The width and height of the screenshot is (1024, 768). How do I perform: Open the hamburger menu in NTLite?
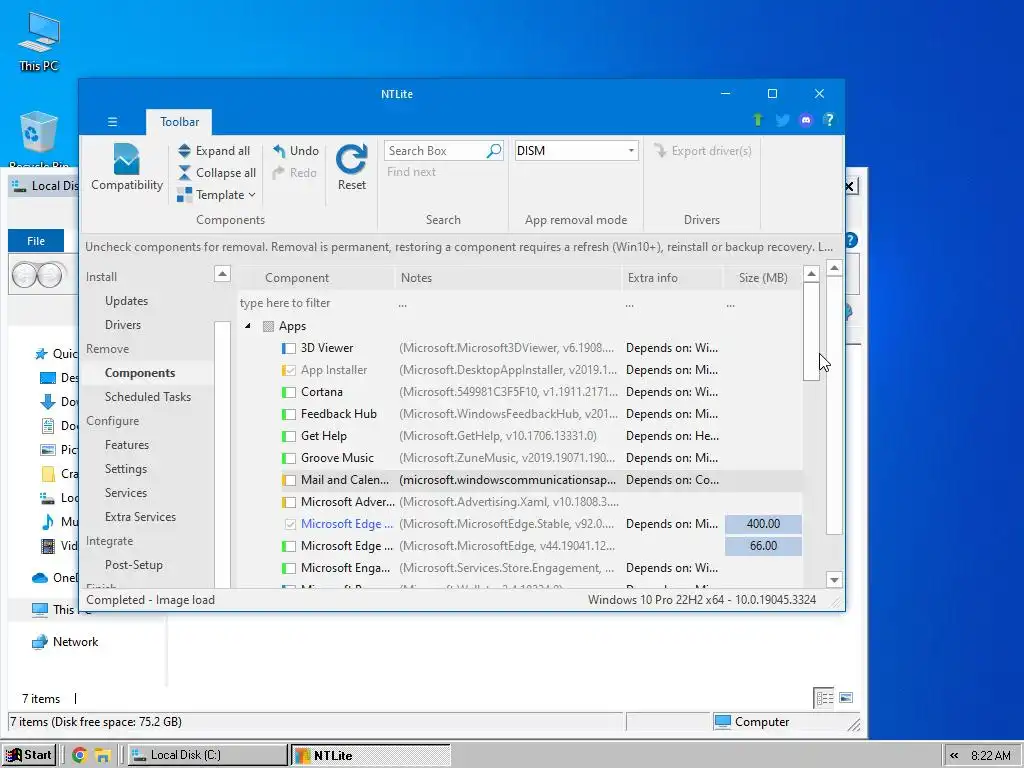(x=112, y=121)
